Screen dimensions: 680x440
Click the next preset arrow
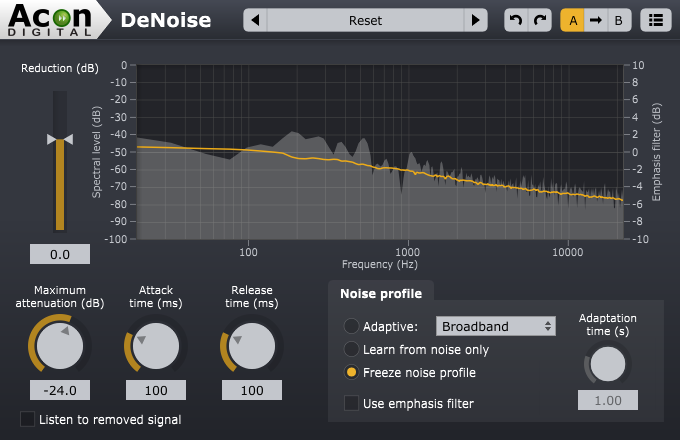point(476,20)
